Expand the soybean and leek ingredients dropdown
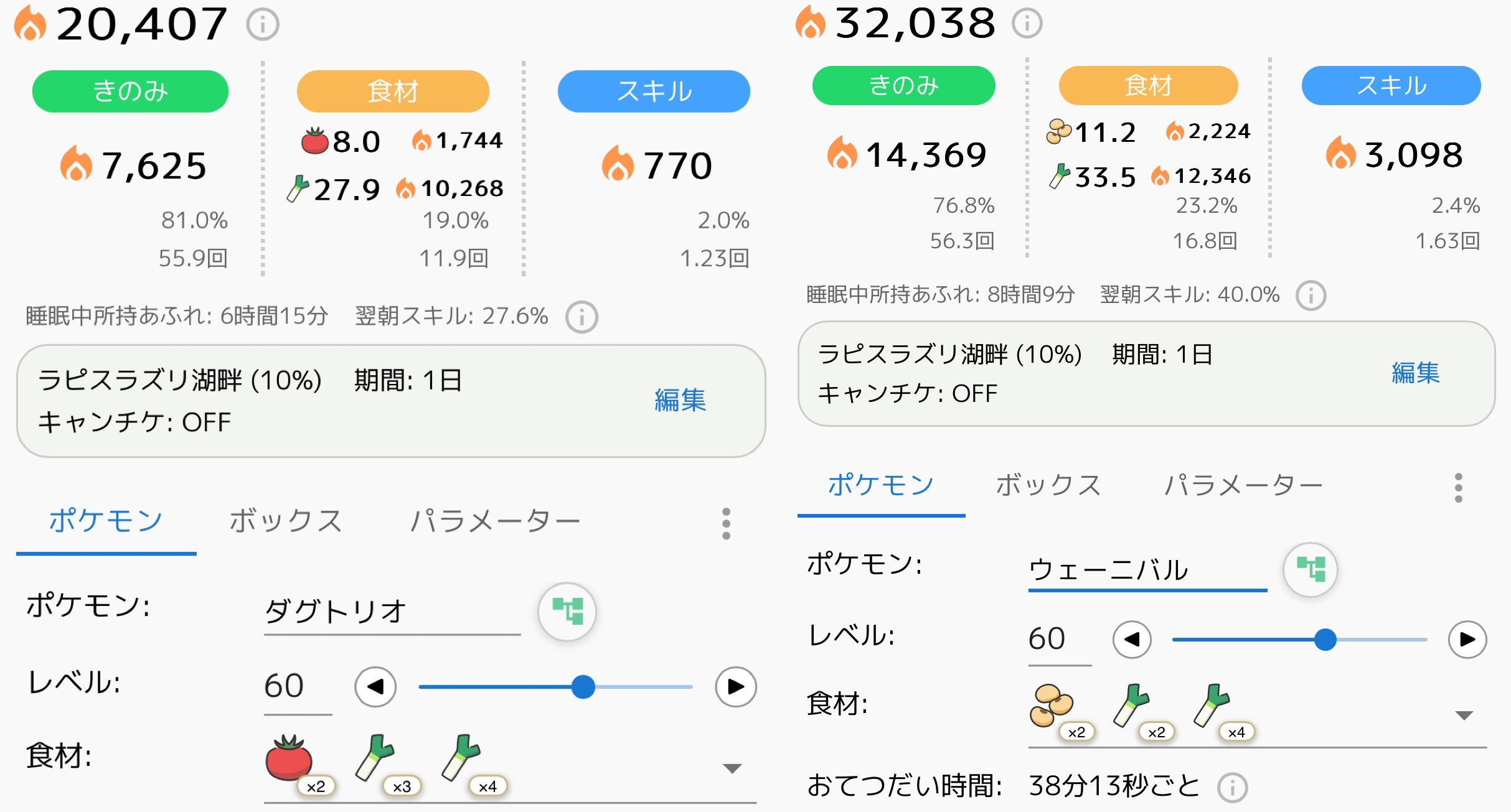The width and height of the screenshot is (1511, 812). (x=1464, y=716)
